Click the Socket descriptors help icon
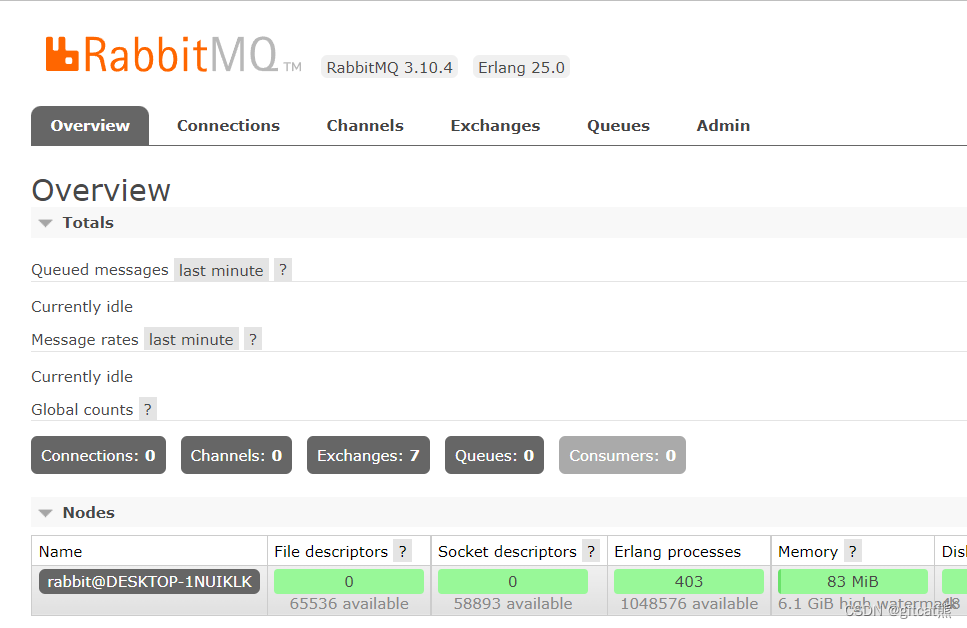 click(x=590, y=551)
